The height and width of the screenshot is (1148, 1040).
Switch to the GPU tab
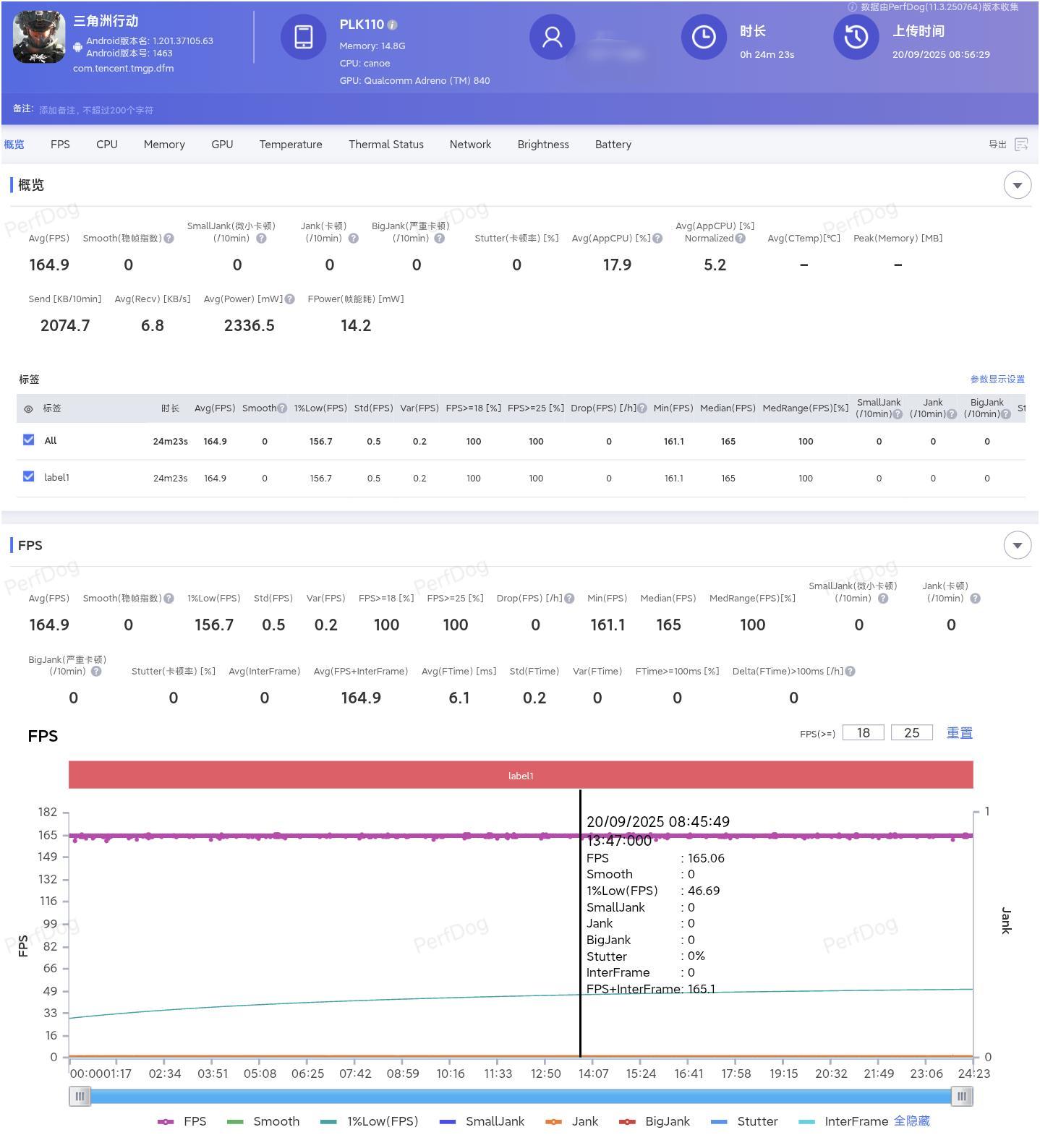[x=222, y=145]
